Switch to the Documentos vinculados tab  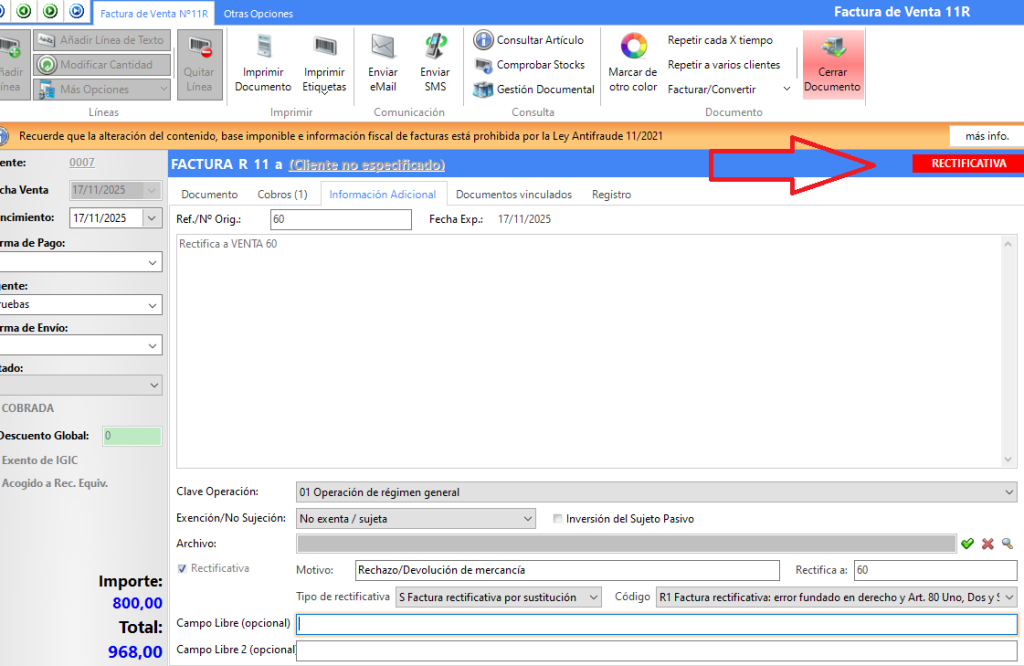(x=513, y=195)
